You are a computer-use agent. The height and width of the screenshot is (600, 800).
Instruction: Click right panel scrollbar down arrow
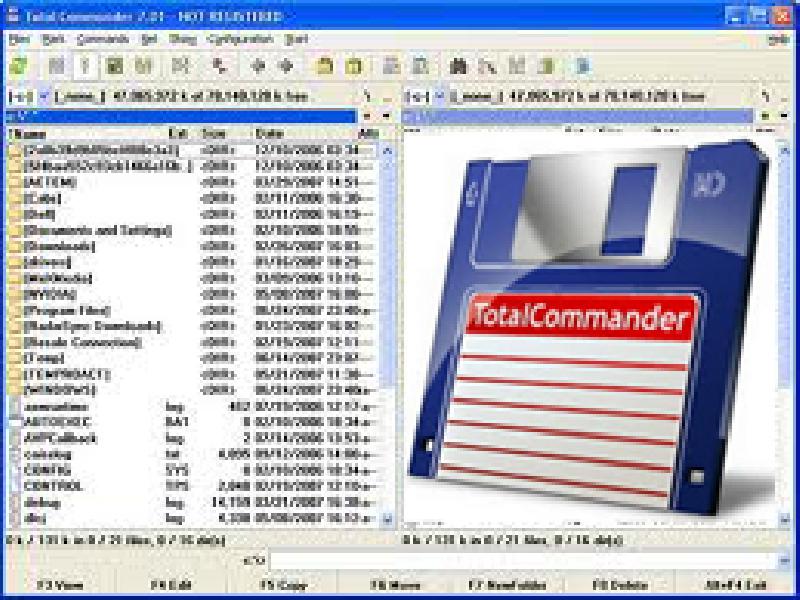[785, 520]
